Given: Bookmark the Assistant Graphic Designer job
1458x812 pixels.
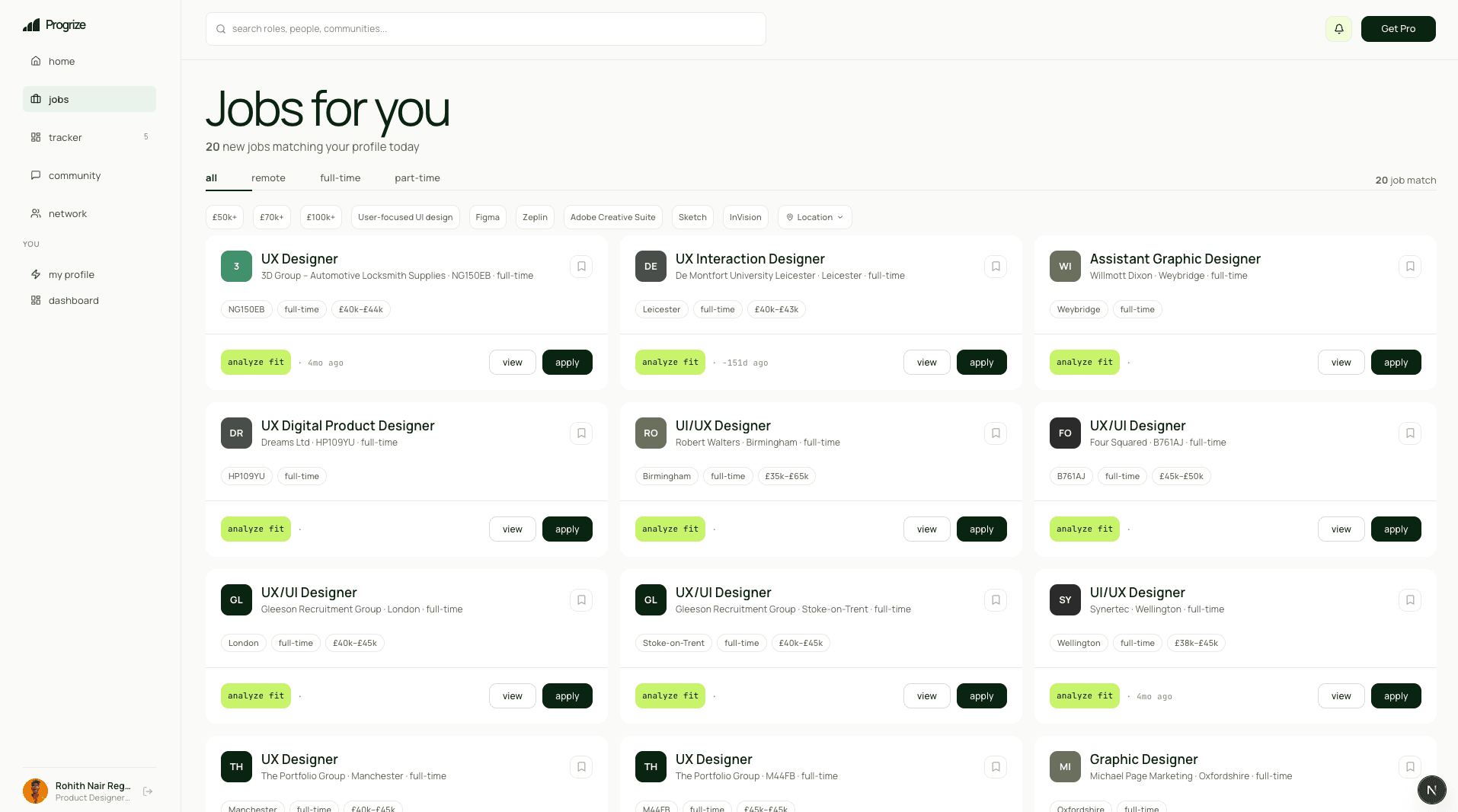Looking at the screenshot, I should [x=1410, y=267].
